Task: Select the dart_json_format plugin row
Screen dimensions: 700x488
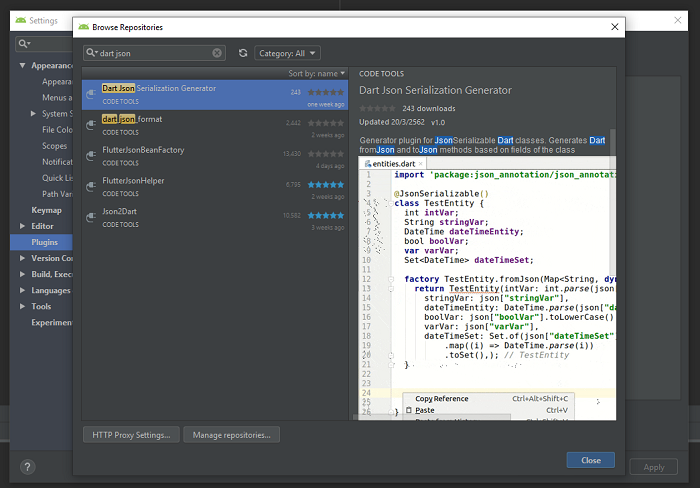Action: click(x=215, y=125)
